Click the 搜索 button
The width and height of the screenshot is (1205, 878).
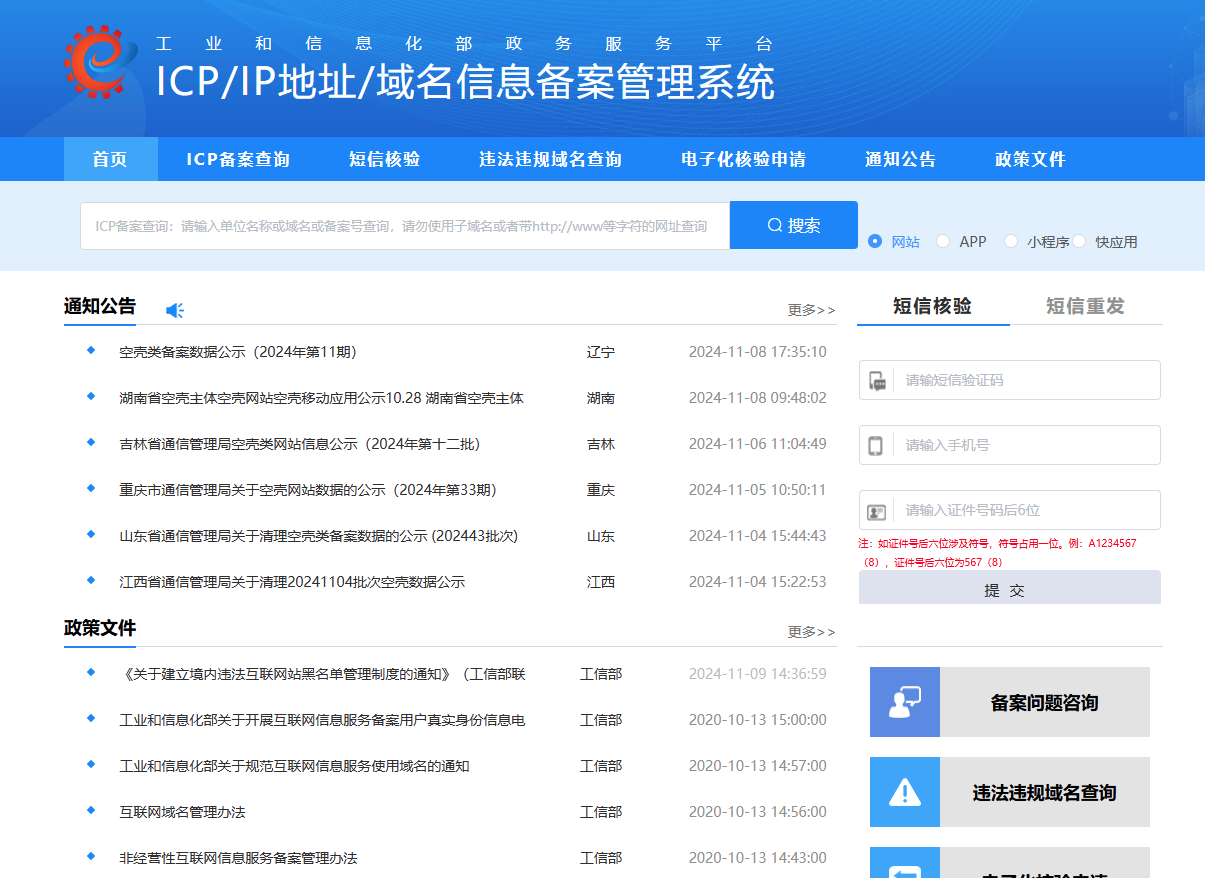[794, 225]
